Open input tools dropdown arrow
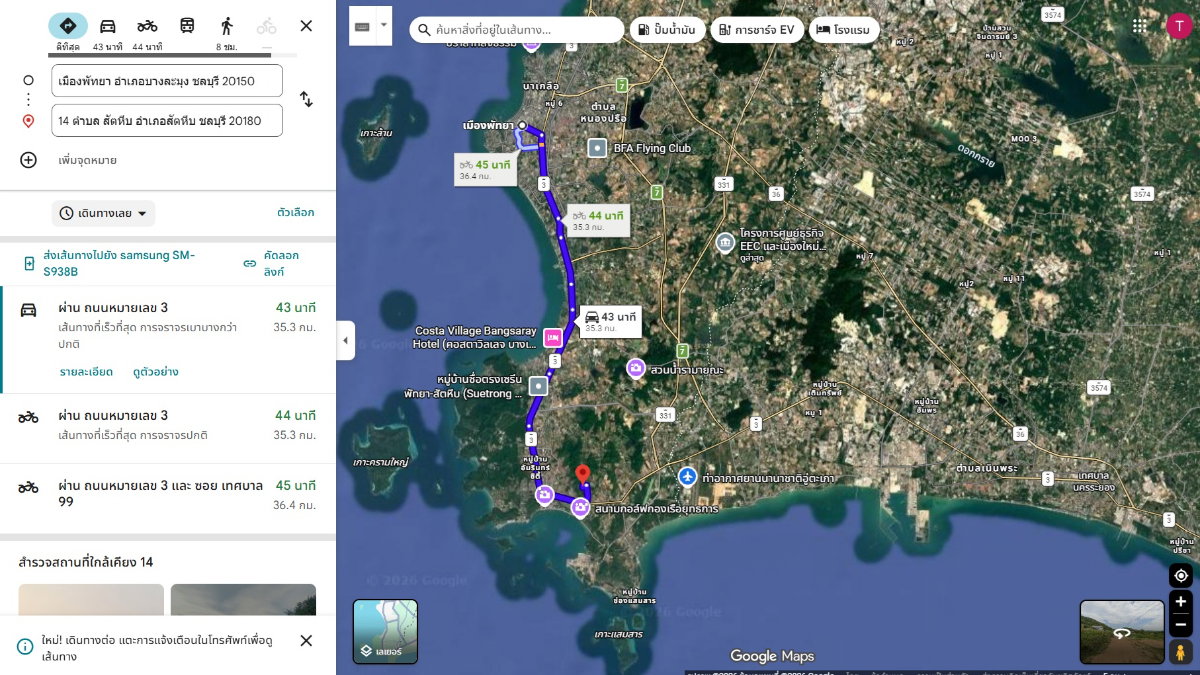 [x=384, y=26]
